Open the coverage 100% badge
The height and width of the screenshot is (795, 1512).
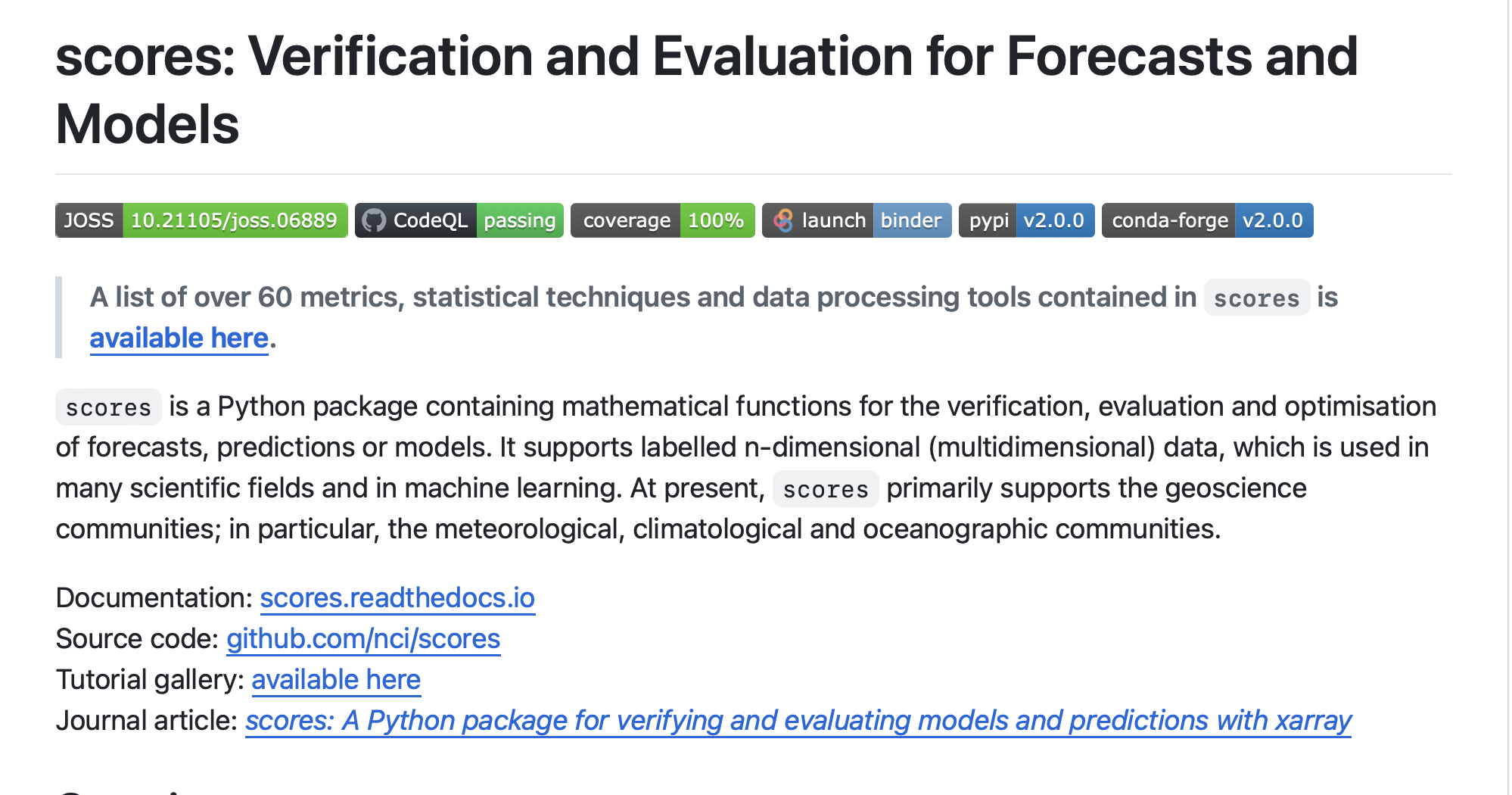pyautogui.click(x=662, y=220)
